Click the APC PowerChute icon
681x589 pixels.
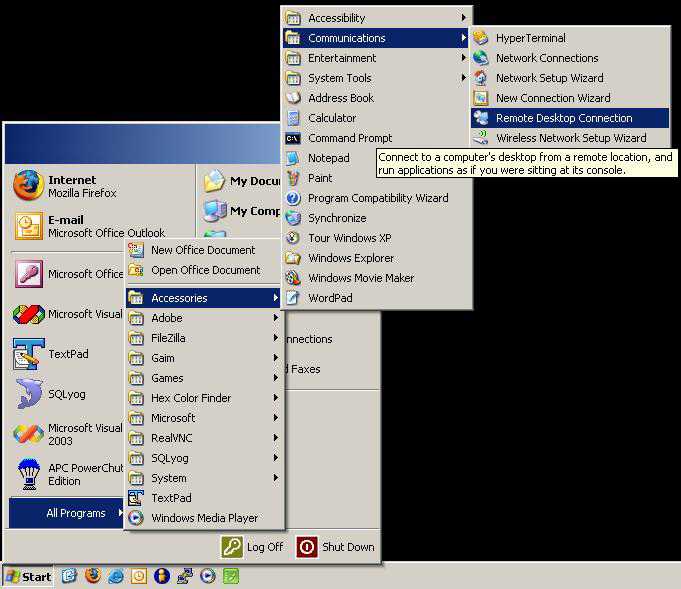(x=29, y=474)
